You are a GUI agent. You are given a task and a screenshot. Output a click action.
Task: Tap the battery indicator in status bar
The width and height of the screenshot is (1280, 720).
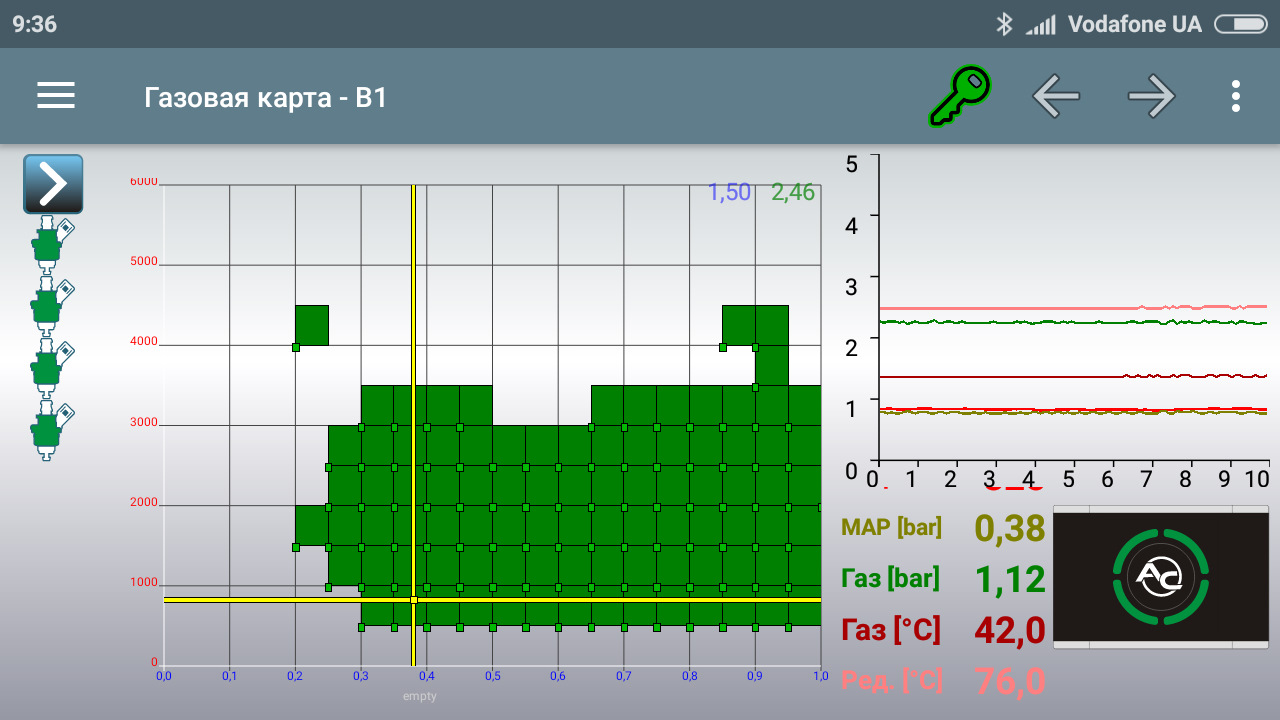pos(1240,24)
